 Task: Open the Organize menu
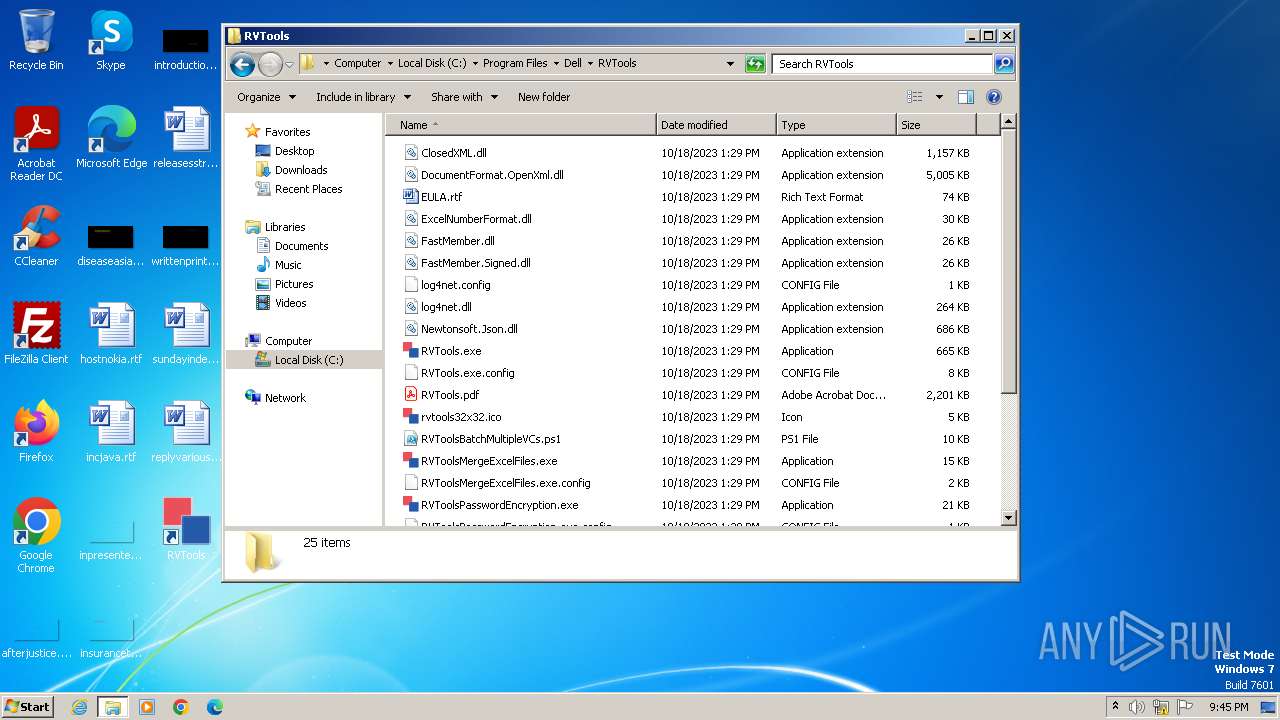pos(266,97)
